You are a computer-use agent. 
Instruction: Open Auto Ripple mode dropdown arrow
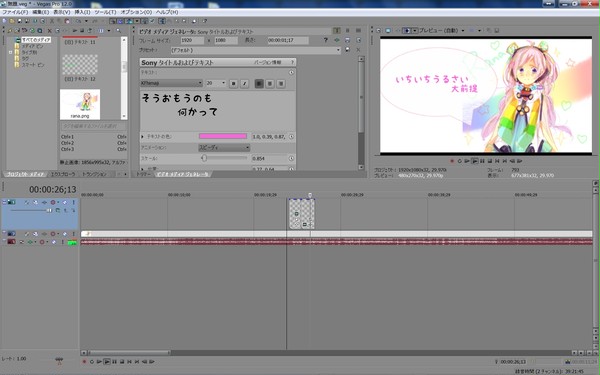(x=137, y=21)
